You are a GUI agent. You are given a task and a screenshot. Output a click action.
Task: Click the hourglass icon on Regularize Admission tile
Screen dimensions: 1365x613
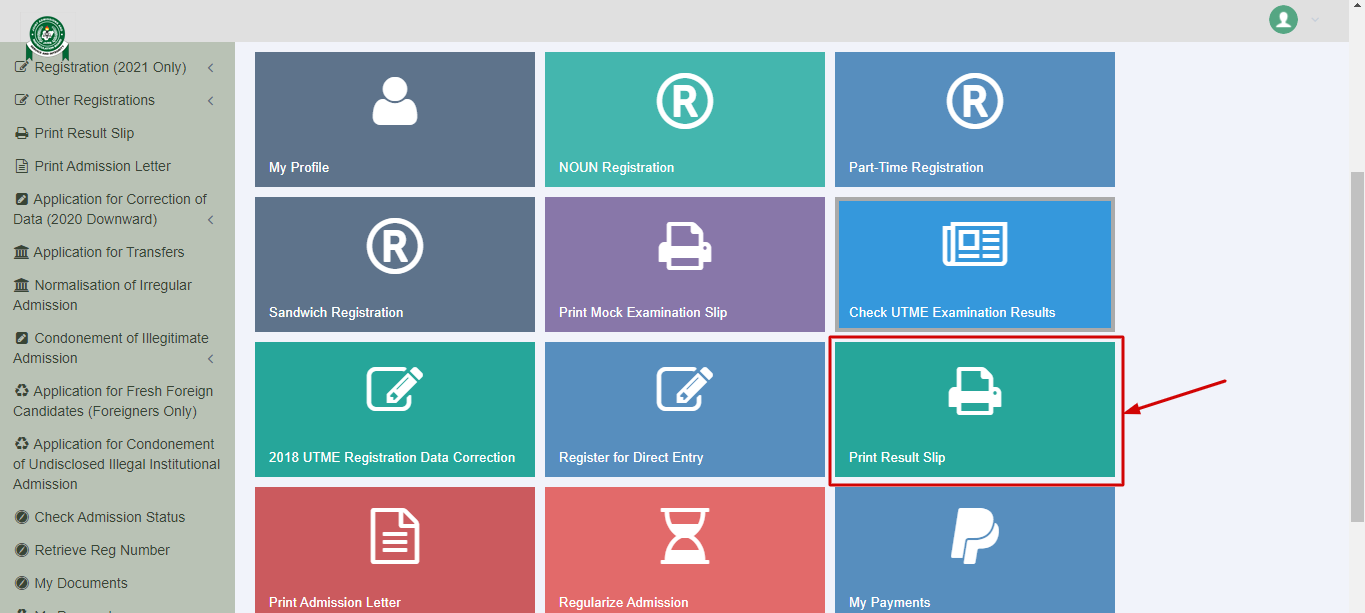[x=684, y=536]
